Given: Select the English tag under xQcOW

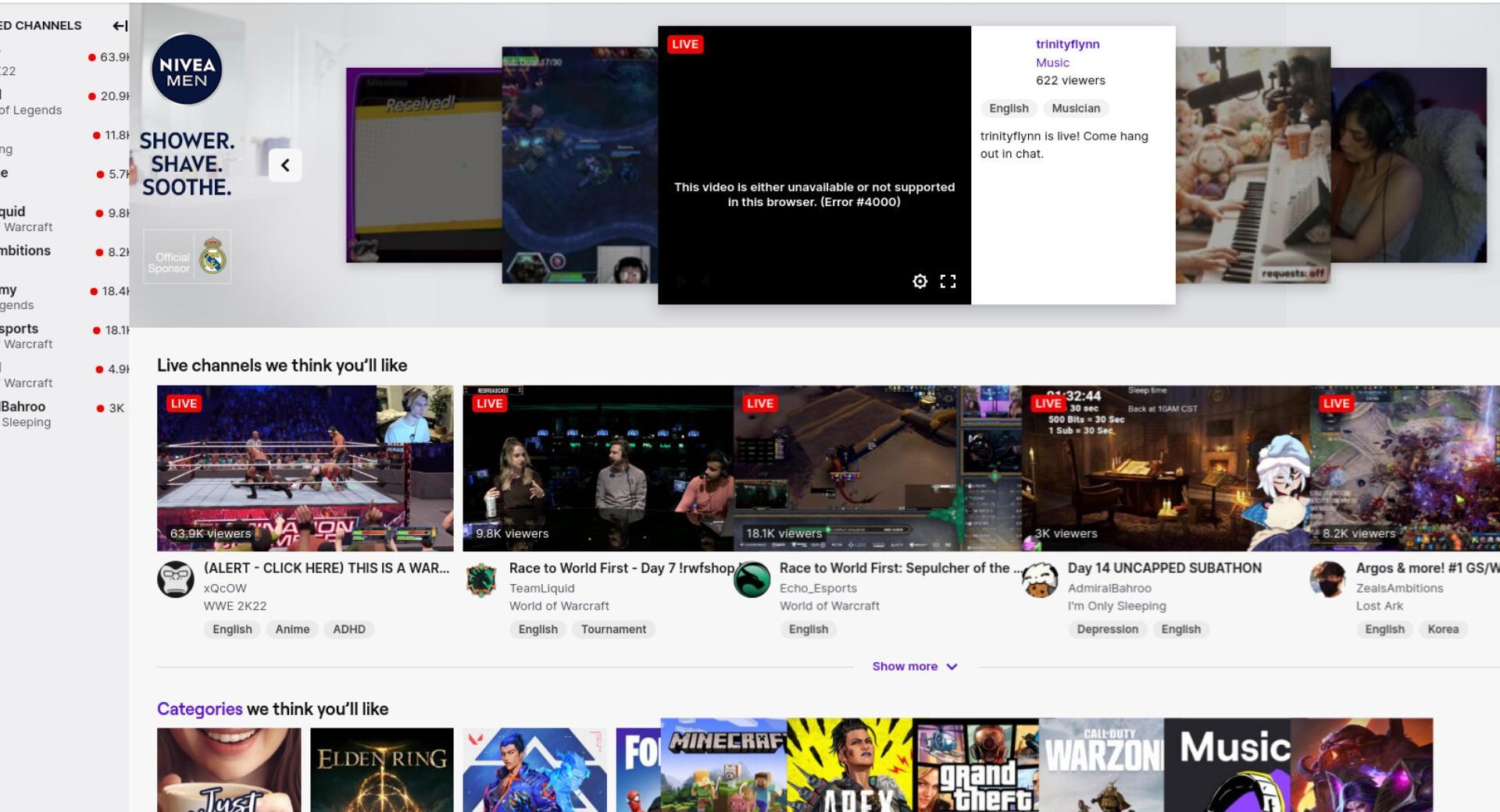Looking at the screenshot, I should pos(232,629).
